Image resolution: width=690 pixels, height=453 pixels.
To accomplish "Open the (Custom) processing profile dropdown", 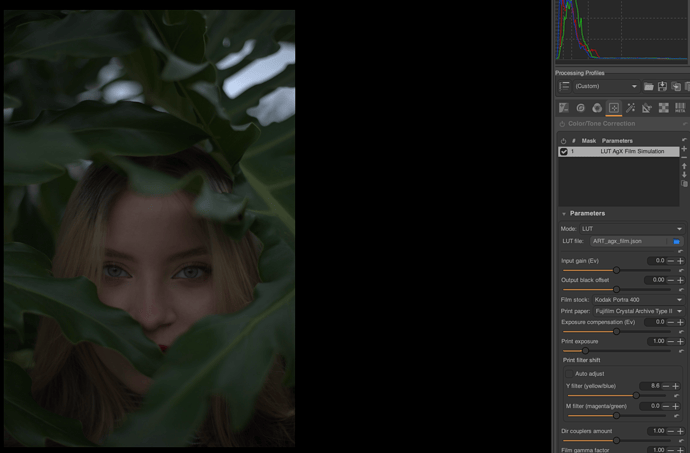I will (606, 86).
